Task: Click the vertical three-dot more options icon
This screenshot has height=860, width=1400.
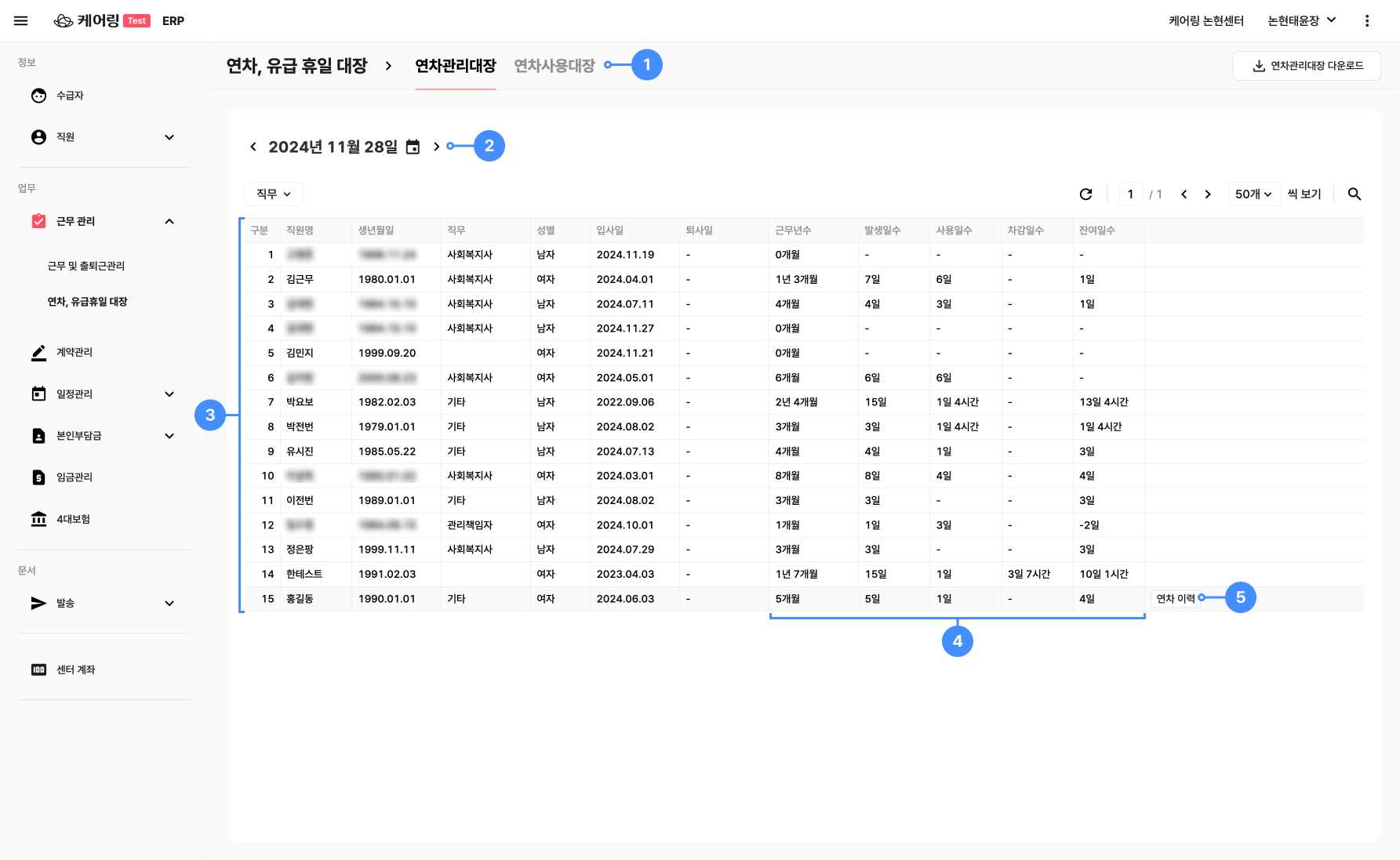Action: pyautogui.click(x=1366, y=21)
